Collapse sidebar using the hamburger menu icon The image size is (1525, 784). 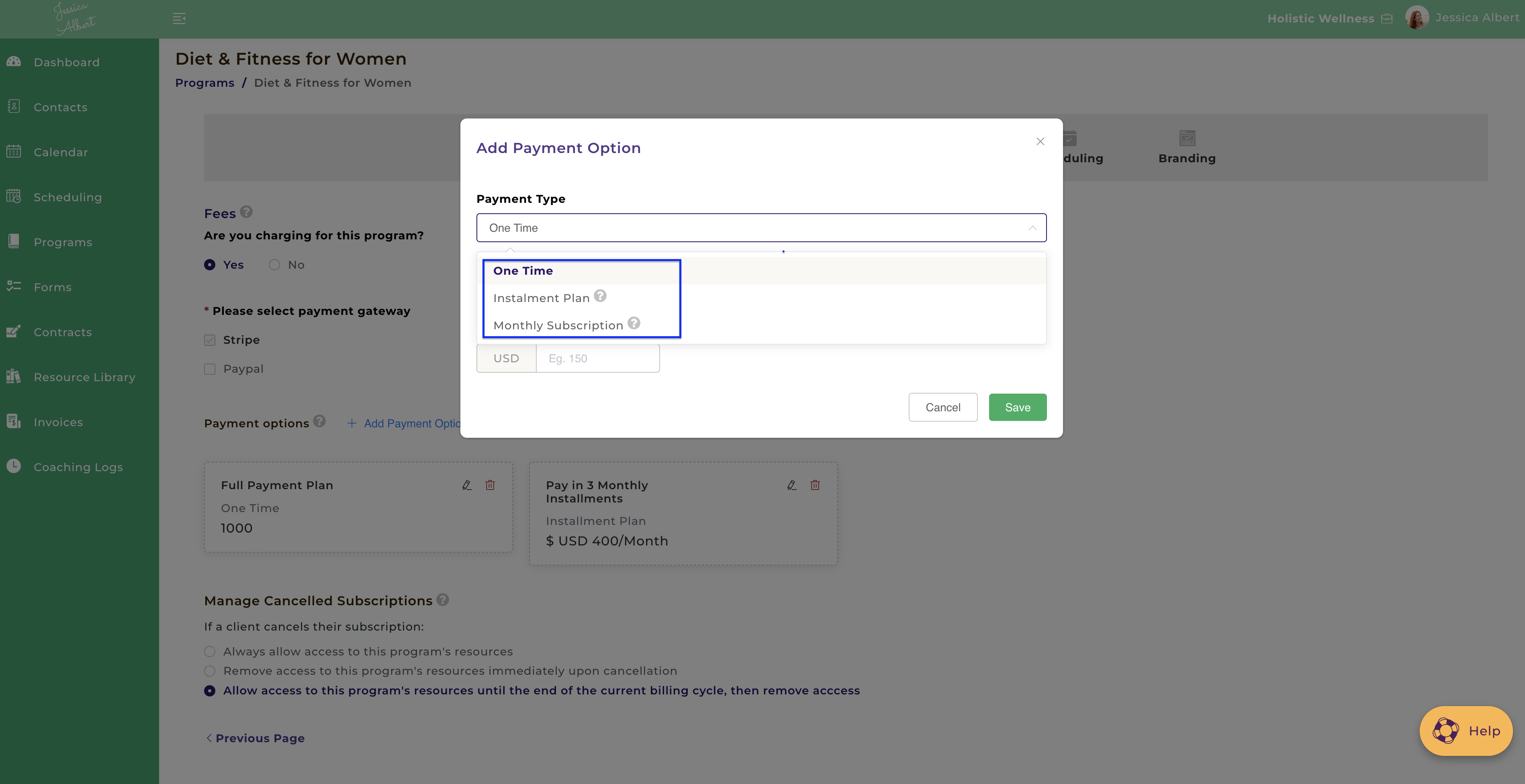[180, 19]
